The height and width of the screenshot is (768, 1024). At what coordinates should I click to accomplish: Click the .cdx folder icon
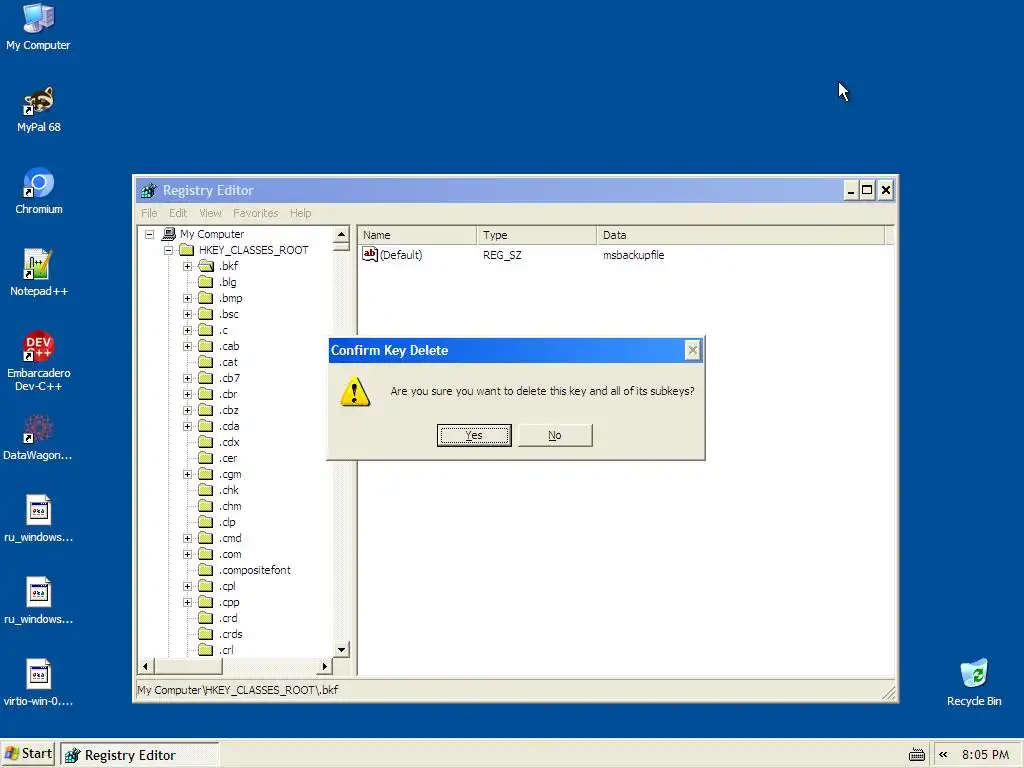tap(206, 442)
